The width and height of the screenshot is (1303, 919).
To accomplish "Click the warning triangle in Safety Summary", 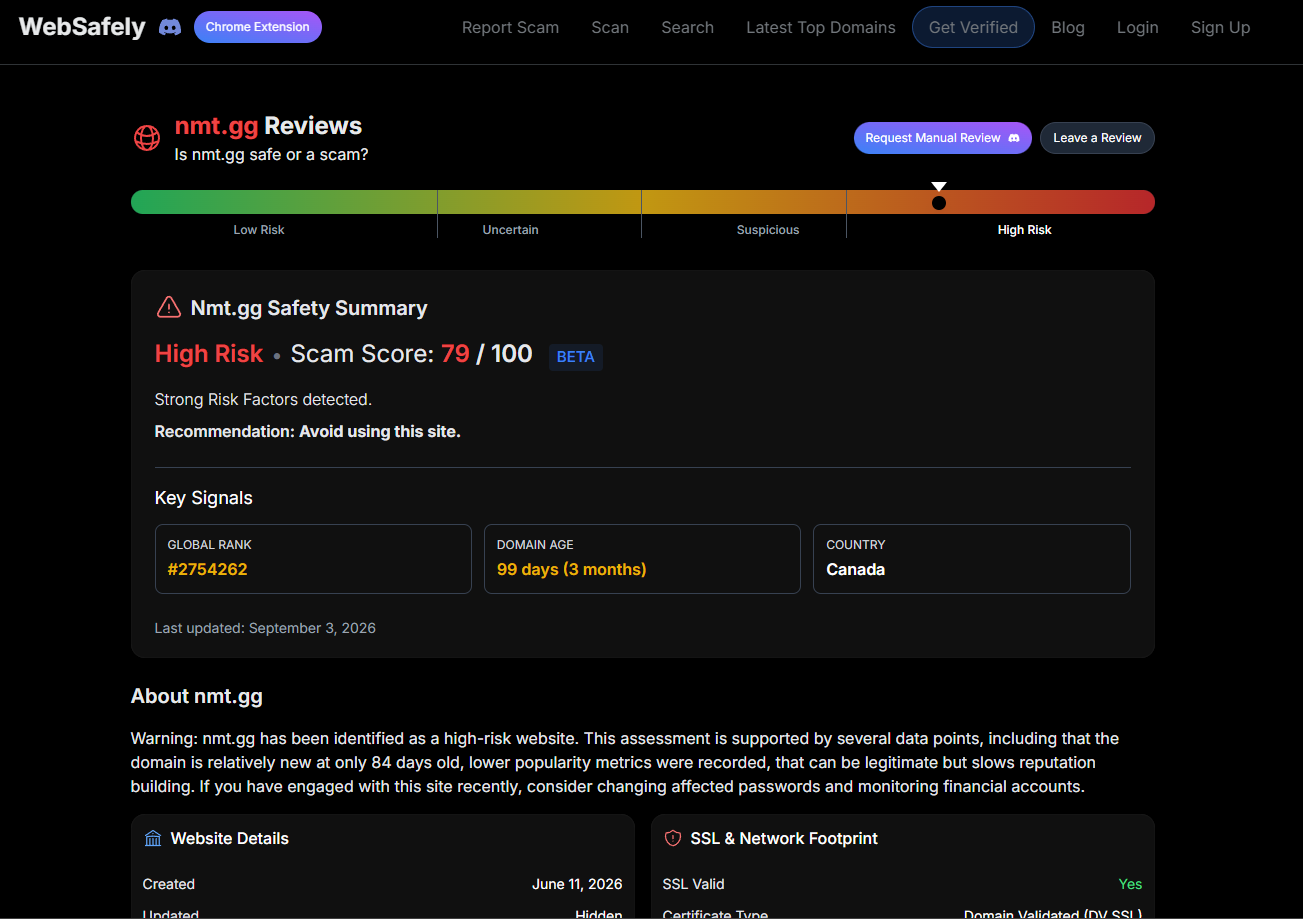I will (169, 307).
